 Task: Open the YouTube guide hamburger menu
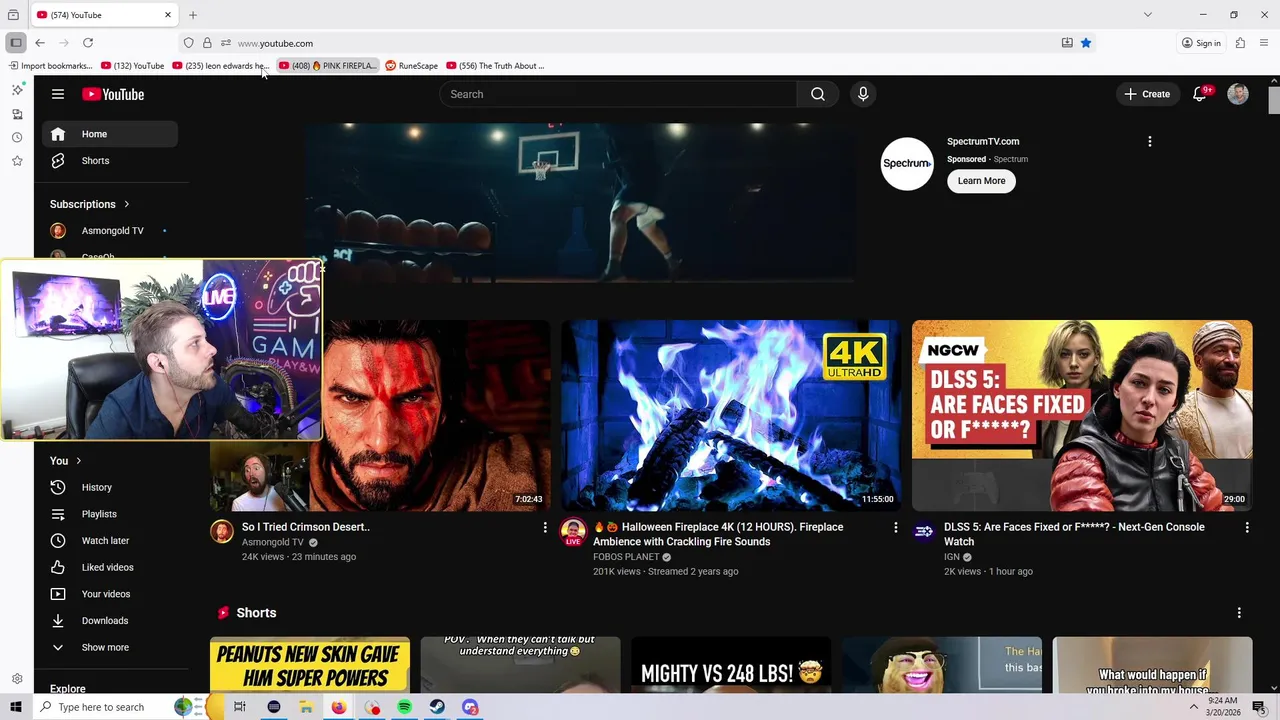coord(58,94)
